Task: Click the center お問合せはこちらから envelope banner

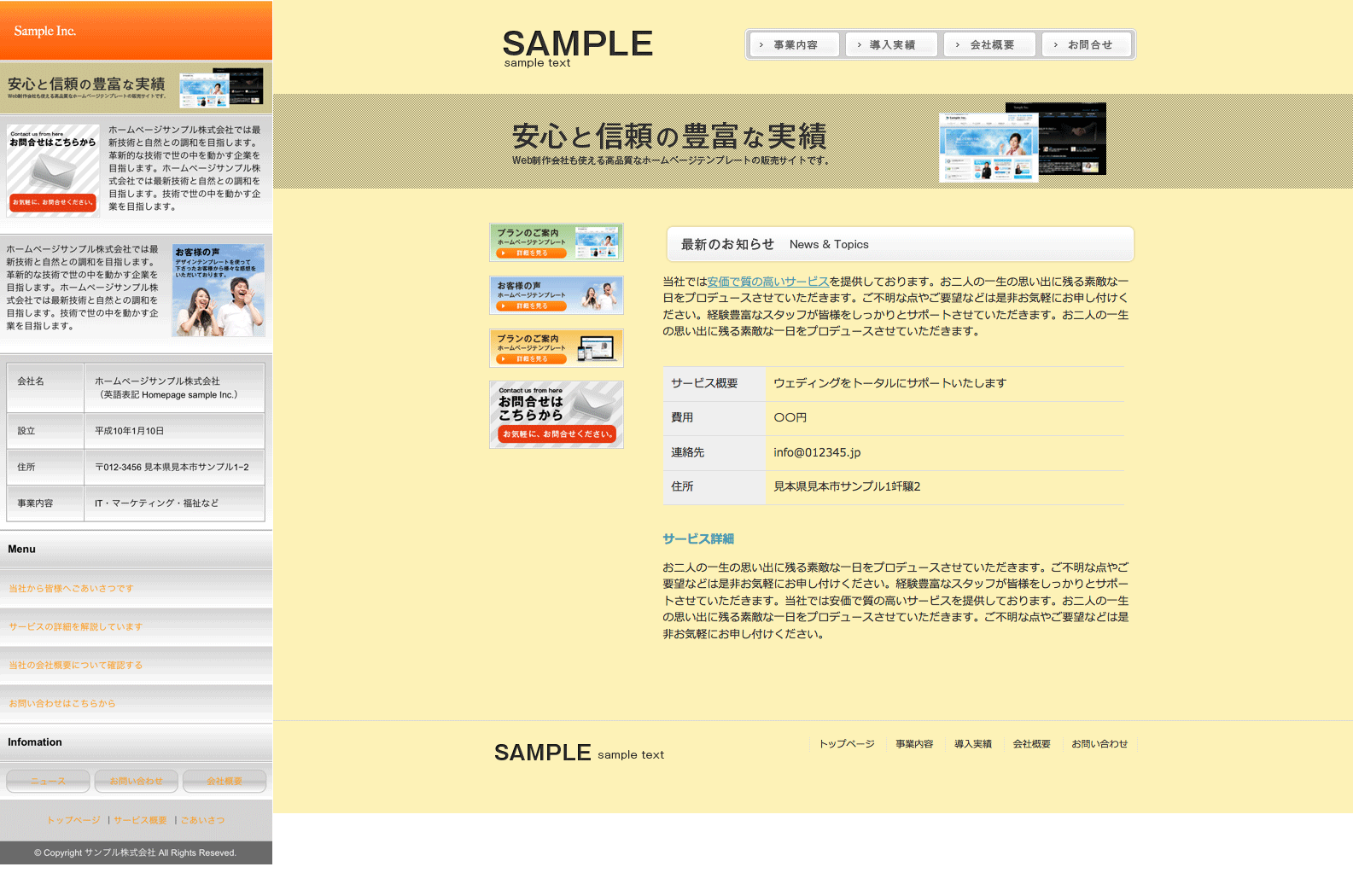Action: [557, 415]
